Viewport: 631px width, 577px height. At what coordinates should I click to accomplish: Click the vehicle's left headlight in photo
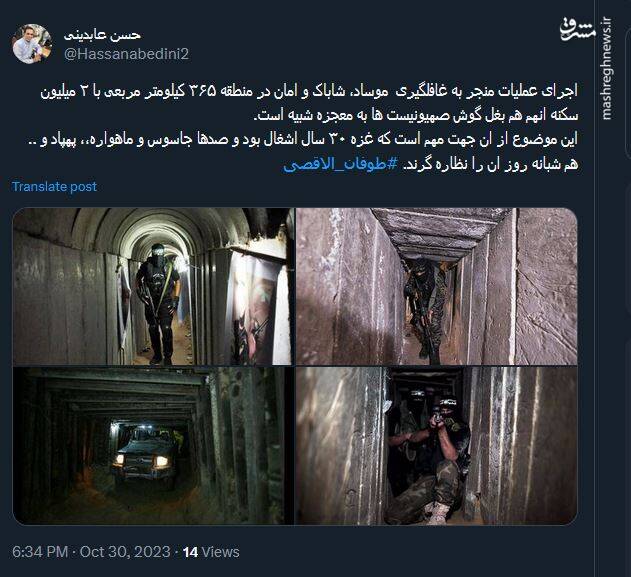click(x=118, y=460)
